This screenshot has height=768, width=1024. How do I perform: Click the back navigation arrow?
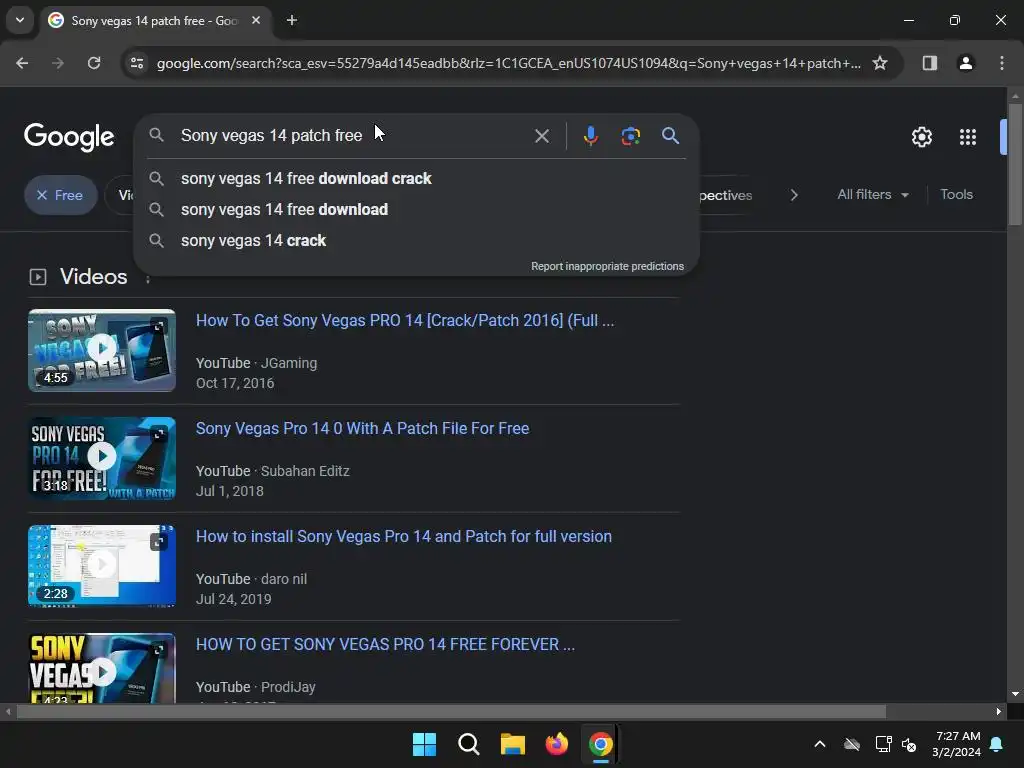coord(22,63)
